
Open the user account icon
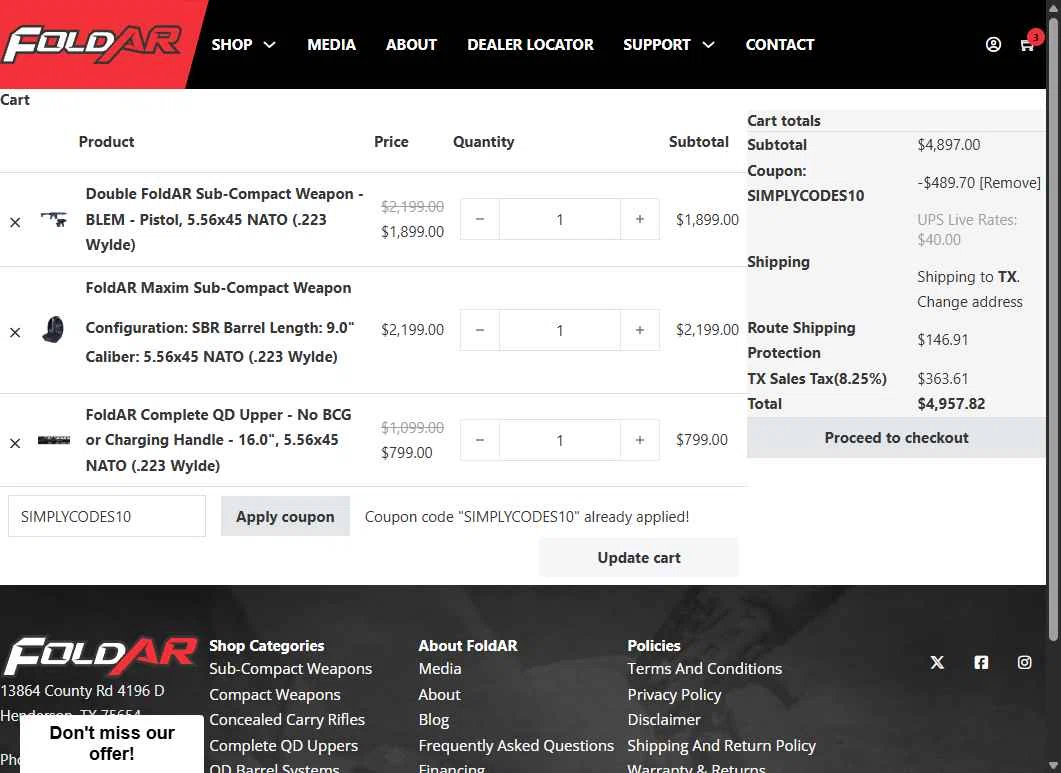[993, 45]
